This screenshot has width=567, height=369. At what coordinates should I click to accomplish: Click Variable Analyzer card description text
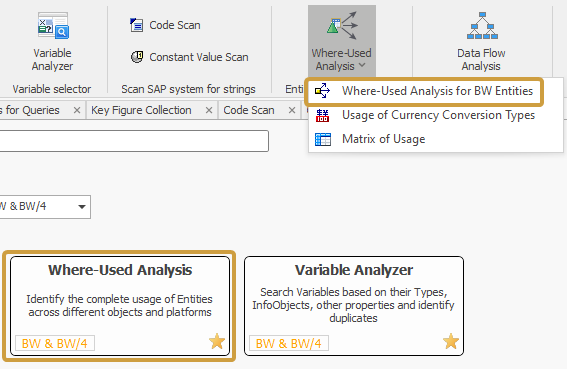(353, 305)
